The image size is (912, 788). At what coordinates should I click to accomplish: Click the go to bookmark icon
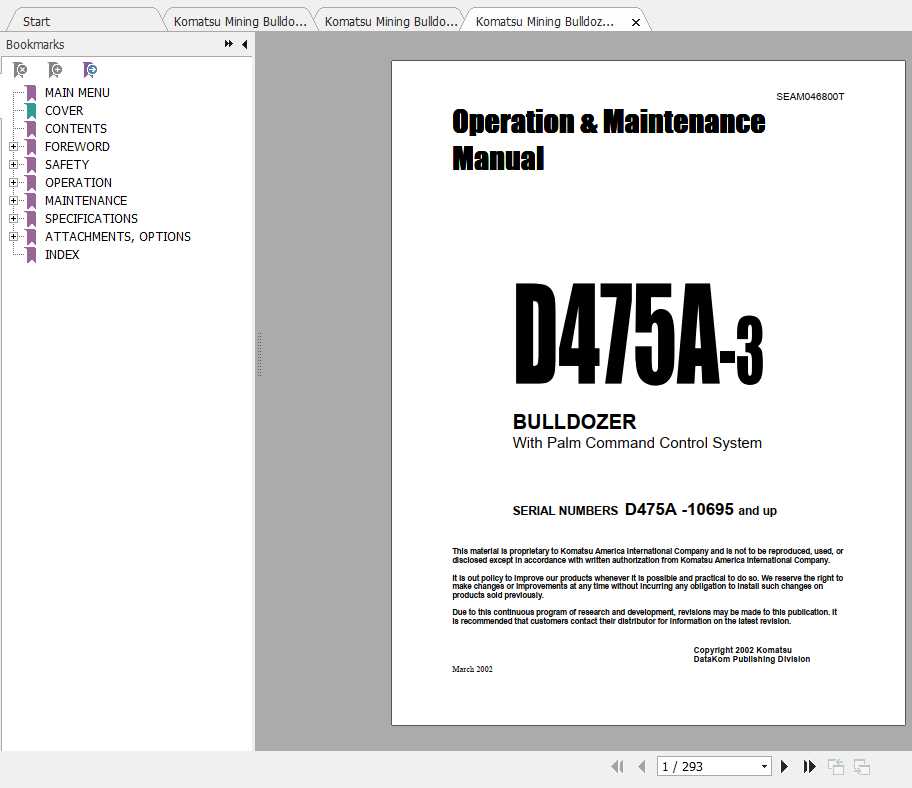coord(90,70)
